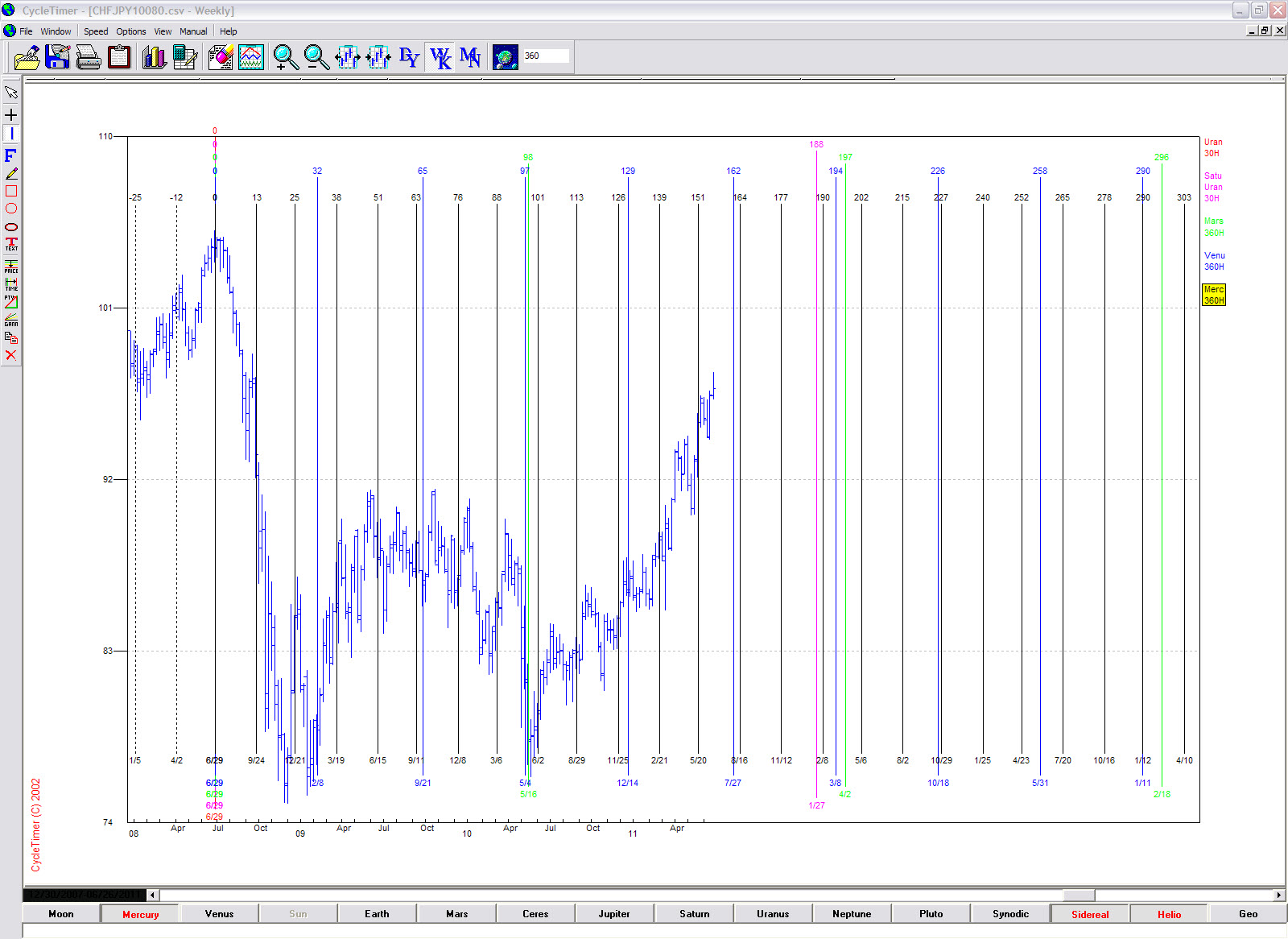Select the Jupiter planet button
Viewport: 1288px width, 939px height.
point(613,914)
